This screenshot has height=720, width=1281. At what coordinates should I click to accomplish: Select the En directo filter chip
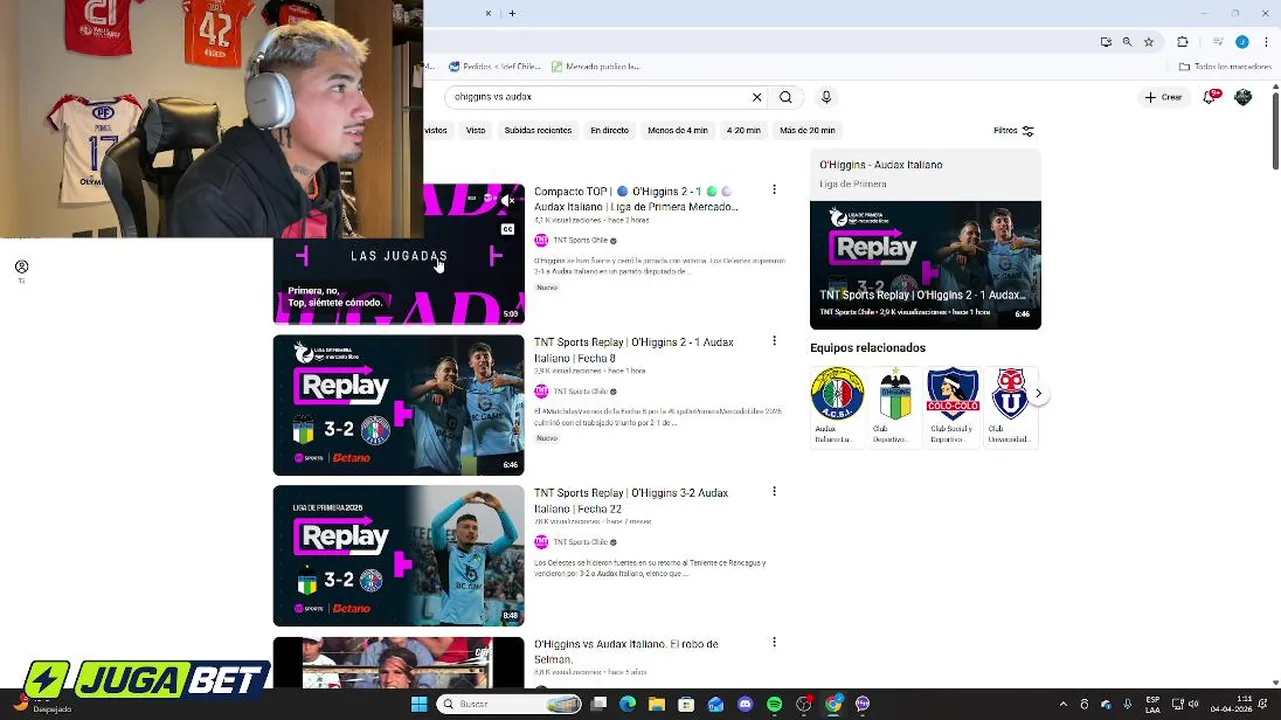pos(609,130)
